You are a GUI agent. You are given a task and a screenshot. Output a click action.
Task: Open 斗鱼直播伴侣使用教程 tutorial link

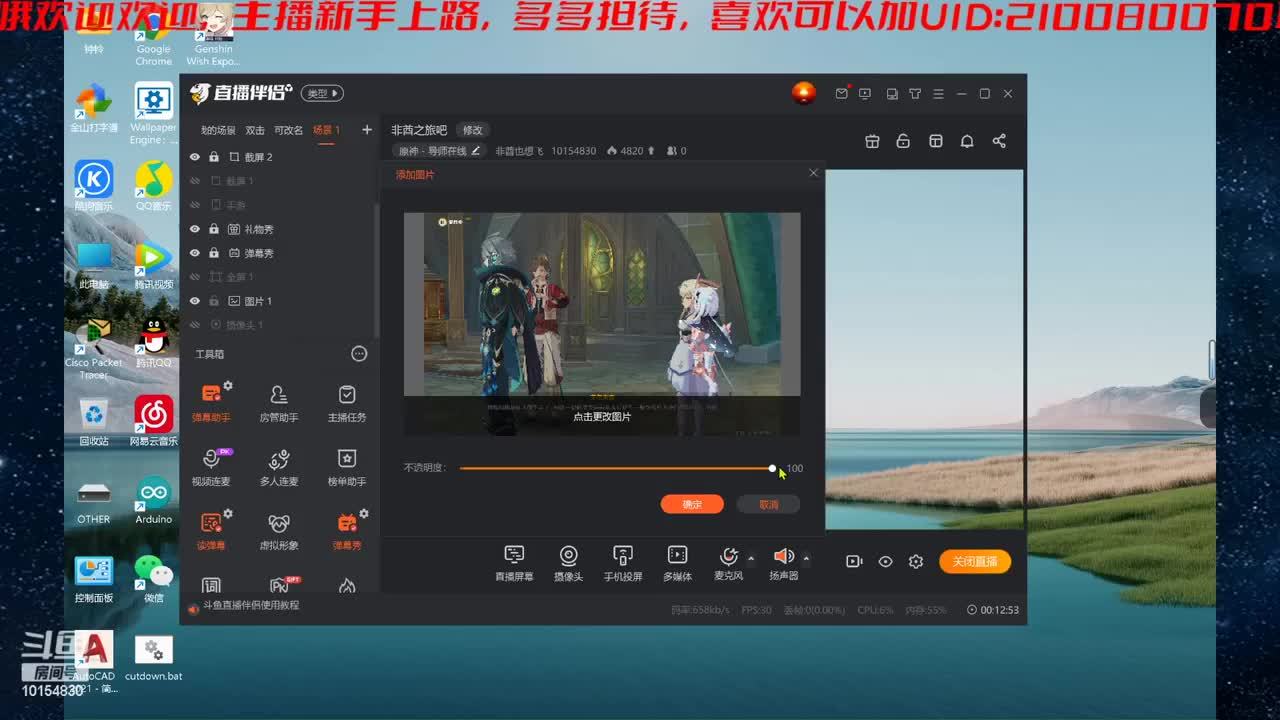(x=251, y=606)
